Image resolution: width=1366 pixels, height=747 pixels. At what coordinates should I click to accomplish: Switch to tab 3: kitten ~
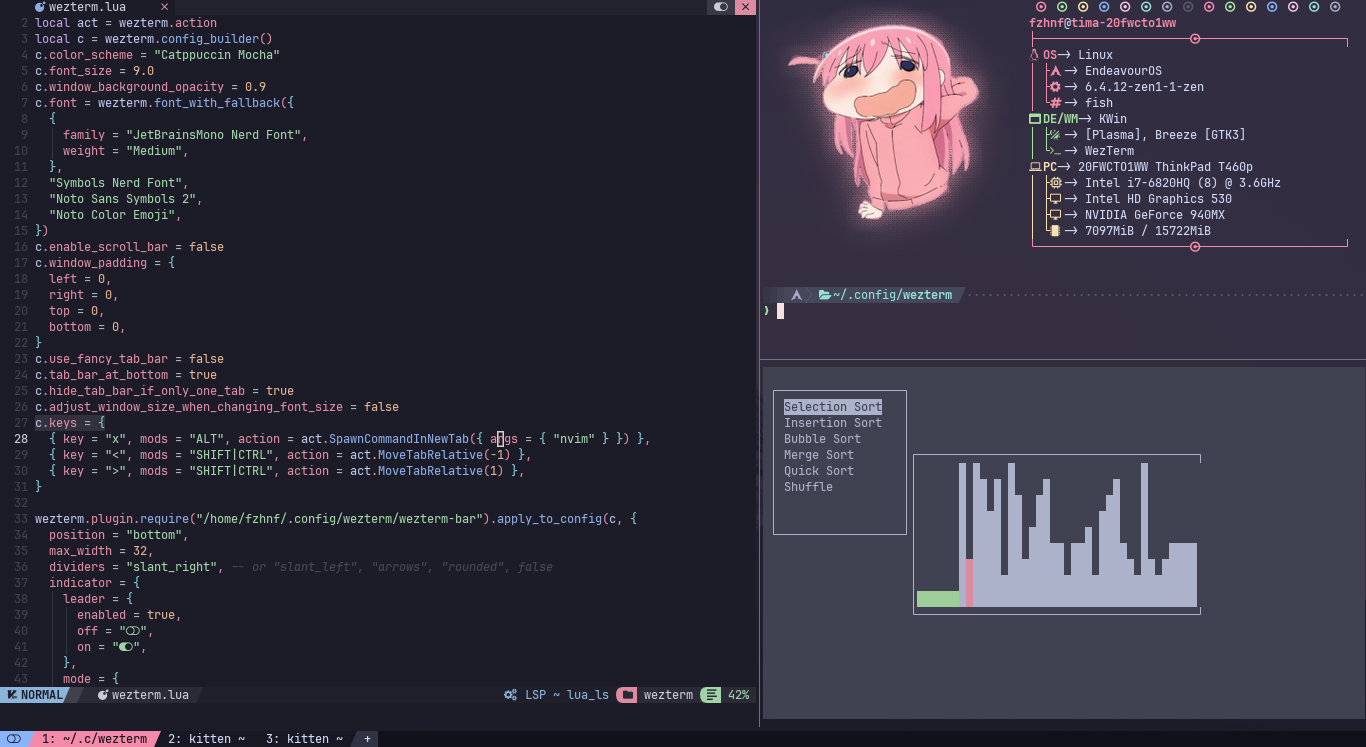pyautogui.click(x=304, y=739)
